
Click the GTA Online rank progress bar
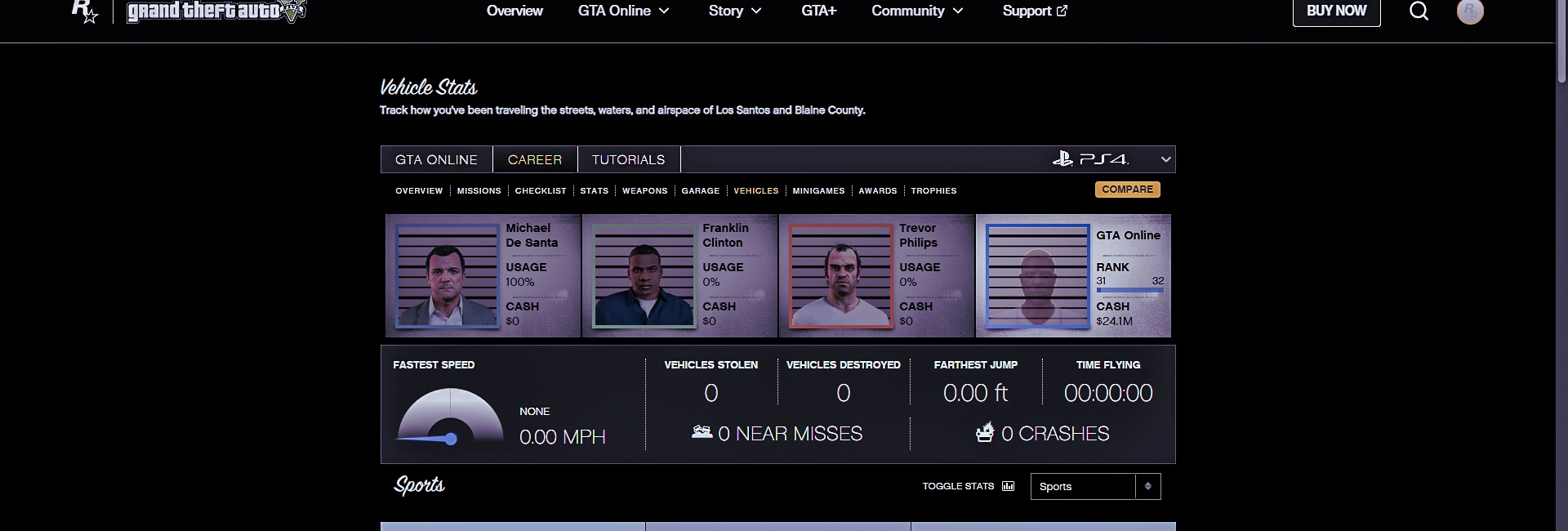tap(1129, 290)
